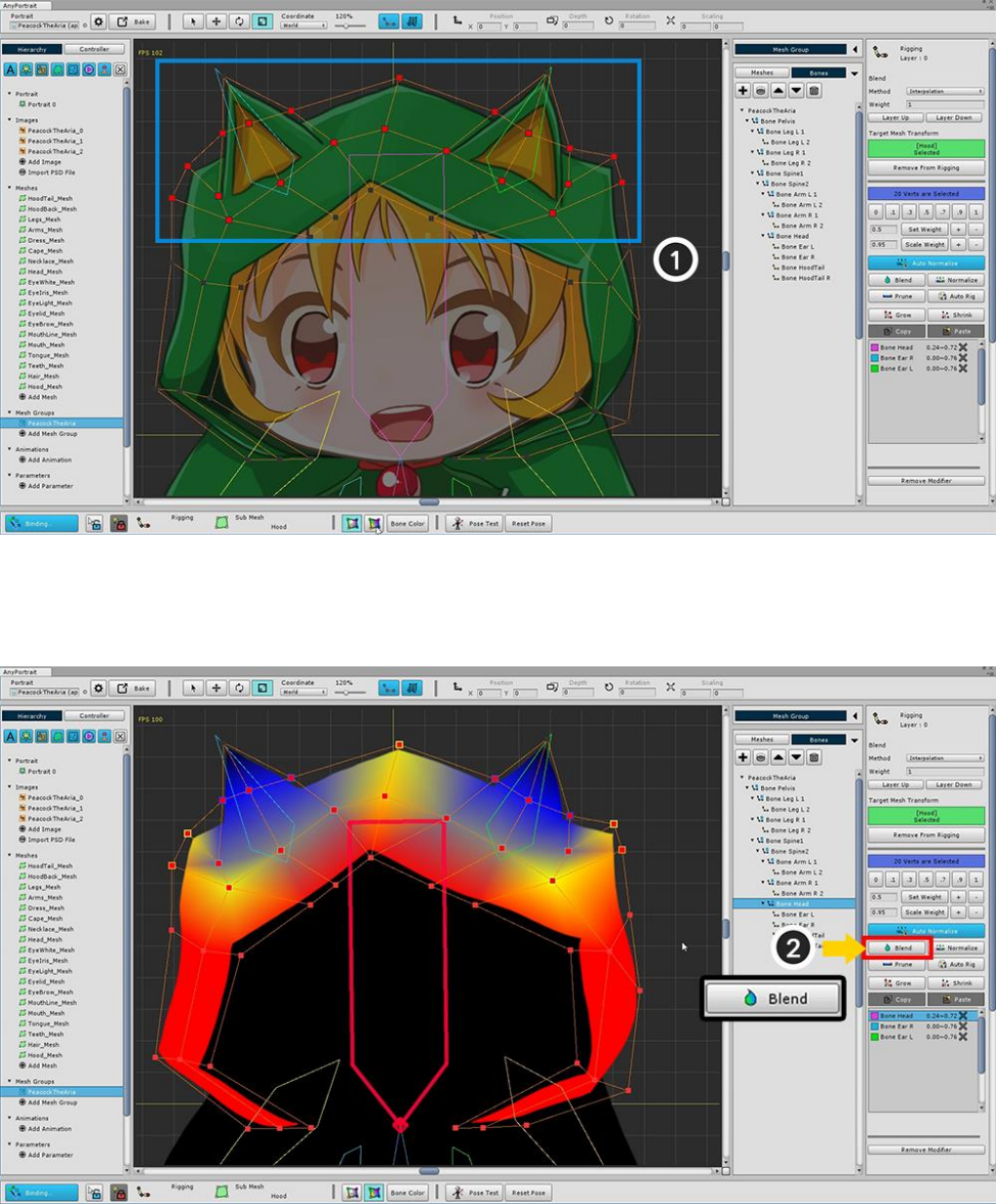Switch to Meshes tab in bottom screenshot
This screenshot has width=996, height=1204.
pyautogui.click(x=762, y=740)
